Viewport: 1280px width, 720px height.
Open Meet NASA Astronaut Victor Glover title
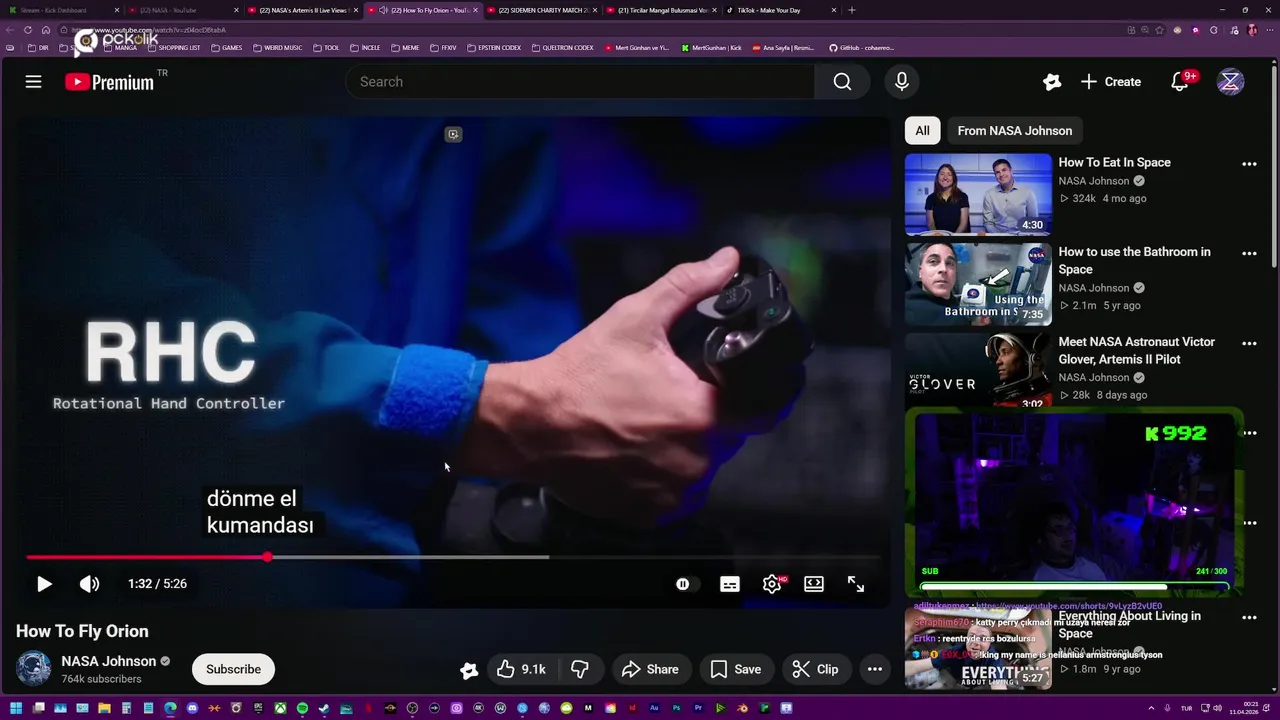(x=1136, y=350)
